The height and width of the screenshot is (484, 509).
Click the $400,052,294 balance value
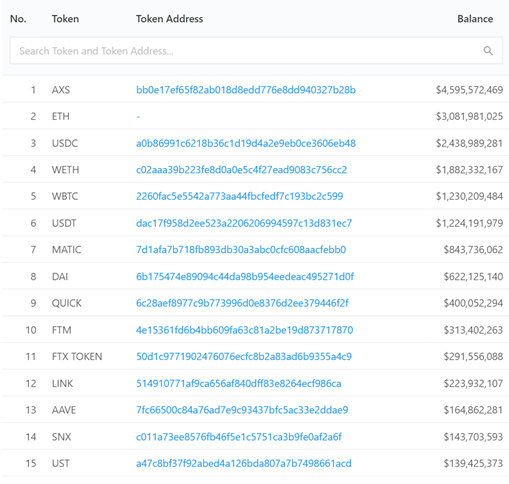coord(473,303)
